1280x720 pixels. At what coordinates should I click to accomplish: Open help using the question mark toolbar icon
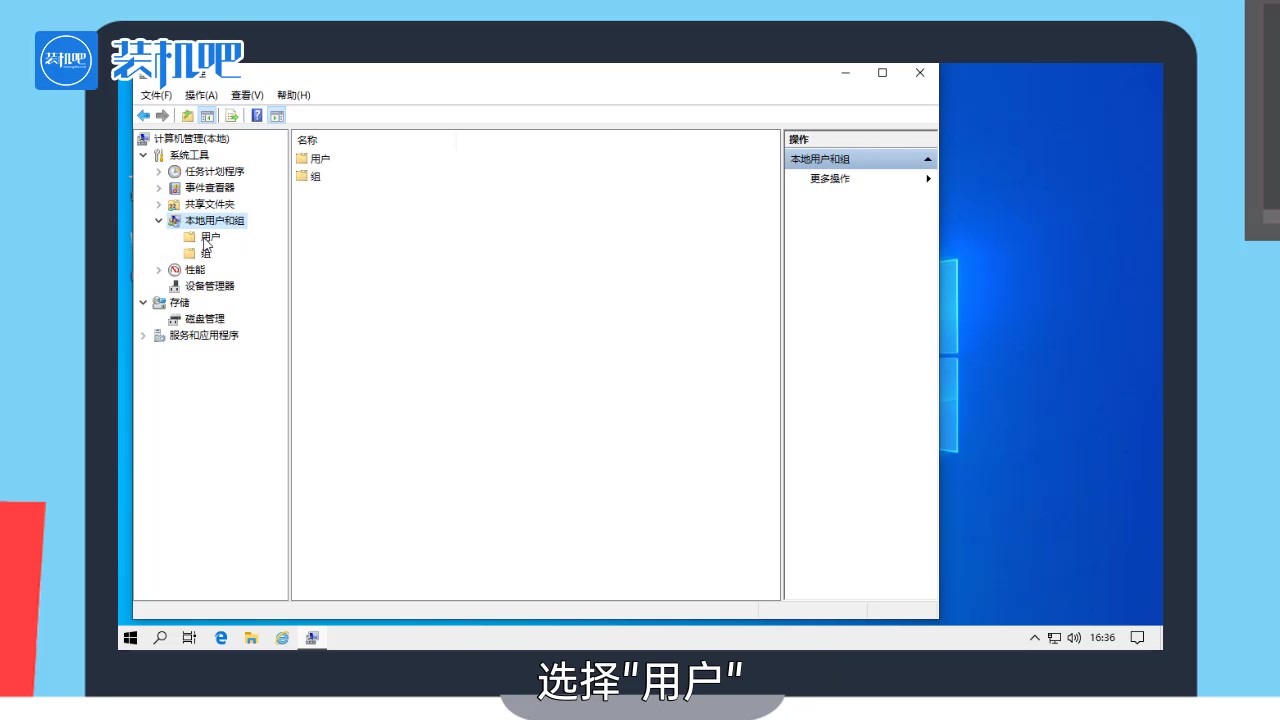pyautogui.click(x=257, y=115)
